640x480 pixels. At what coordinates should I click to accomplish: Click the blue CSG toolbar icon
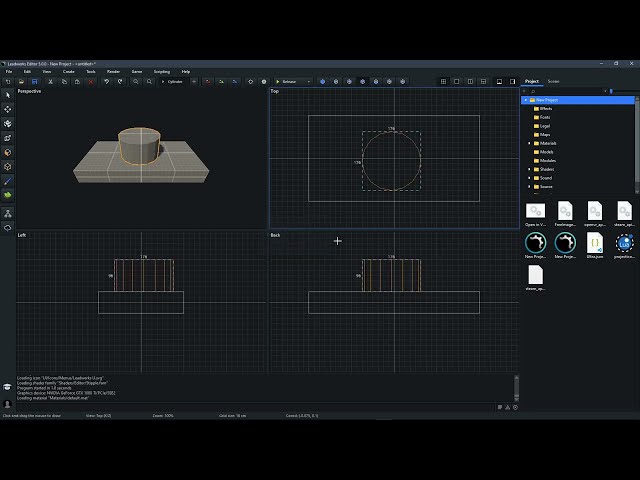[235, 82]
